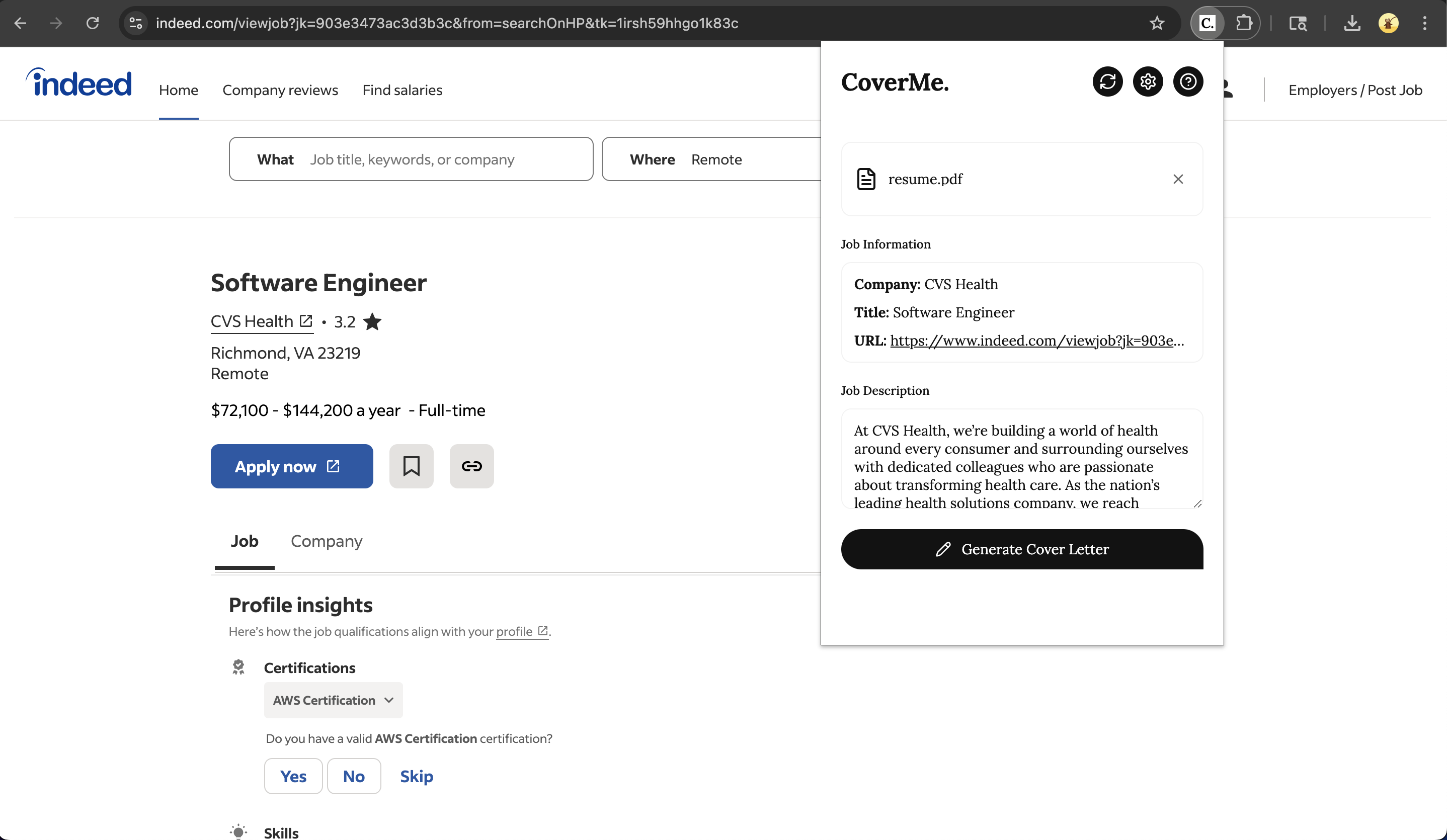Viewport: 1447px width, 840px height.
Task: Switch to the Company tab
Action: coord(326,541)
